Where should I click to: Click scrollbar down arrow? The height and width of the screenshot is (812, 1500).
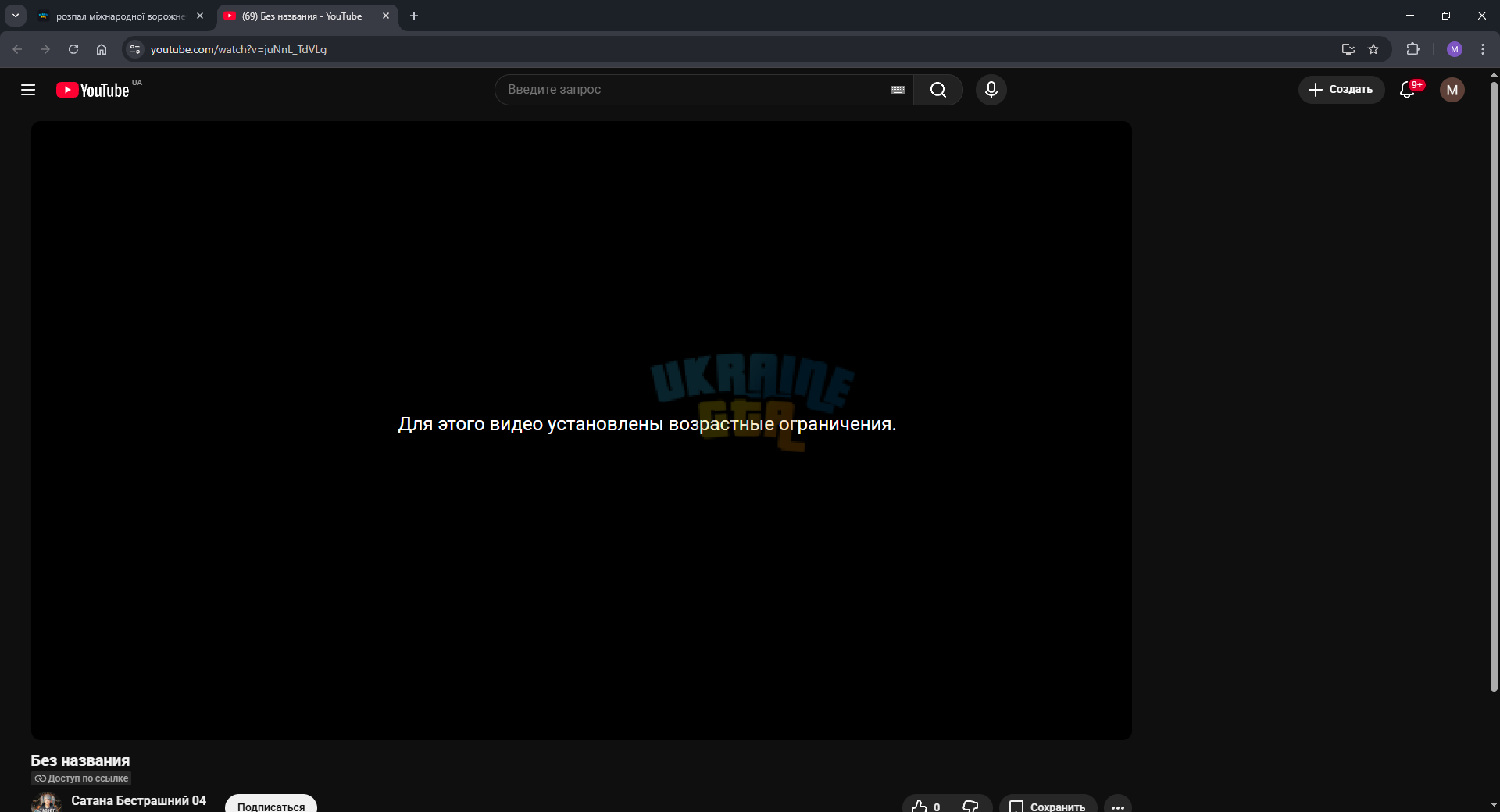1494,804
